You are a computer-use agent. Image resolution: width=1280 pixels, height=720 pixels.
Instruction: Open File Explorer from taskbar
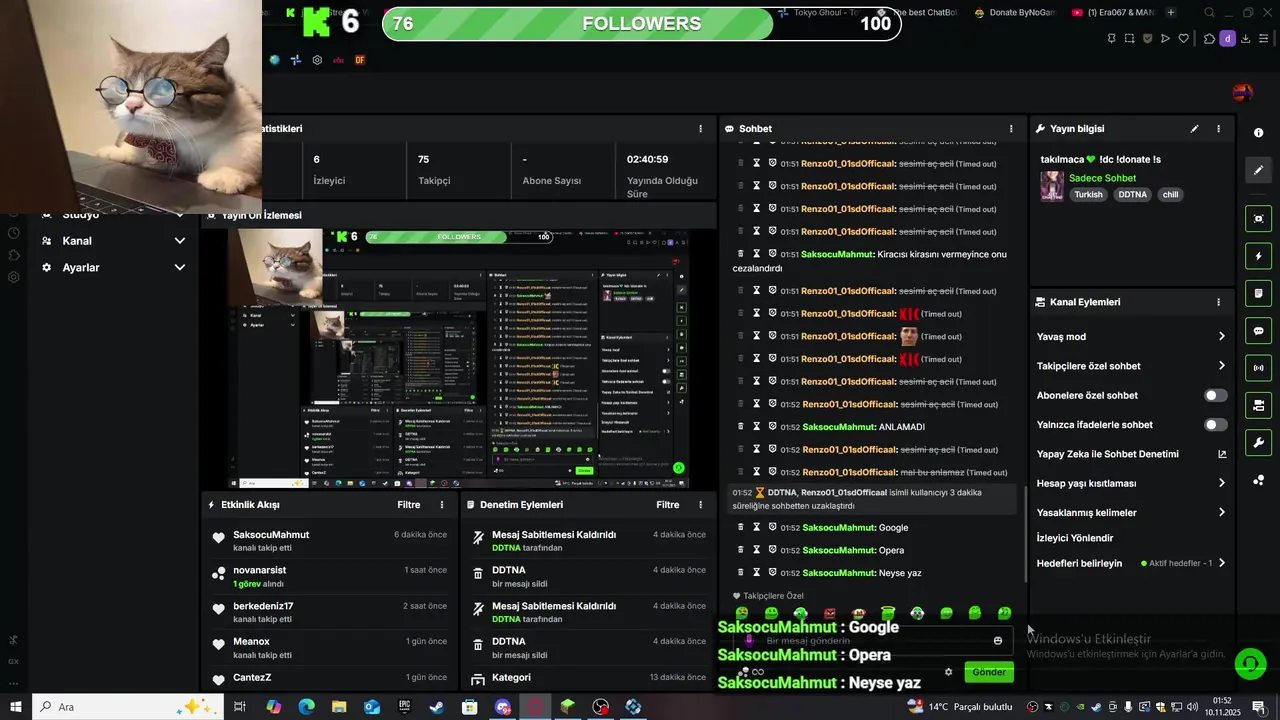(339, 707)
